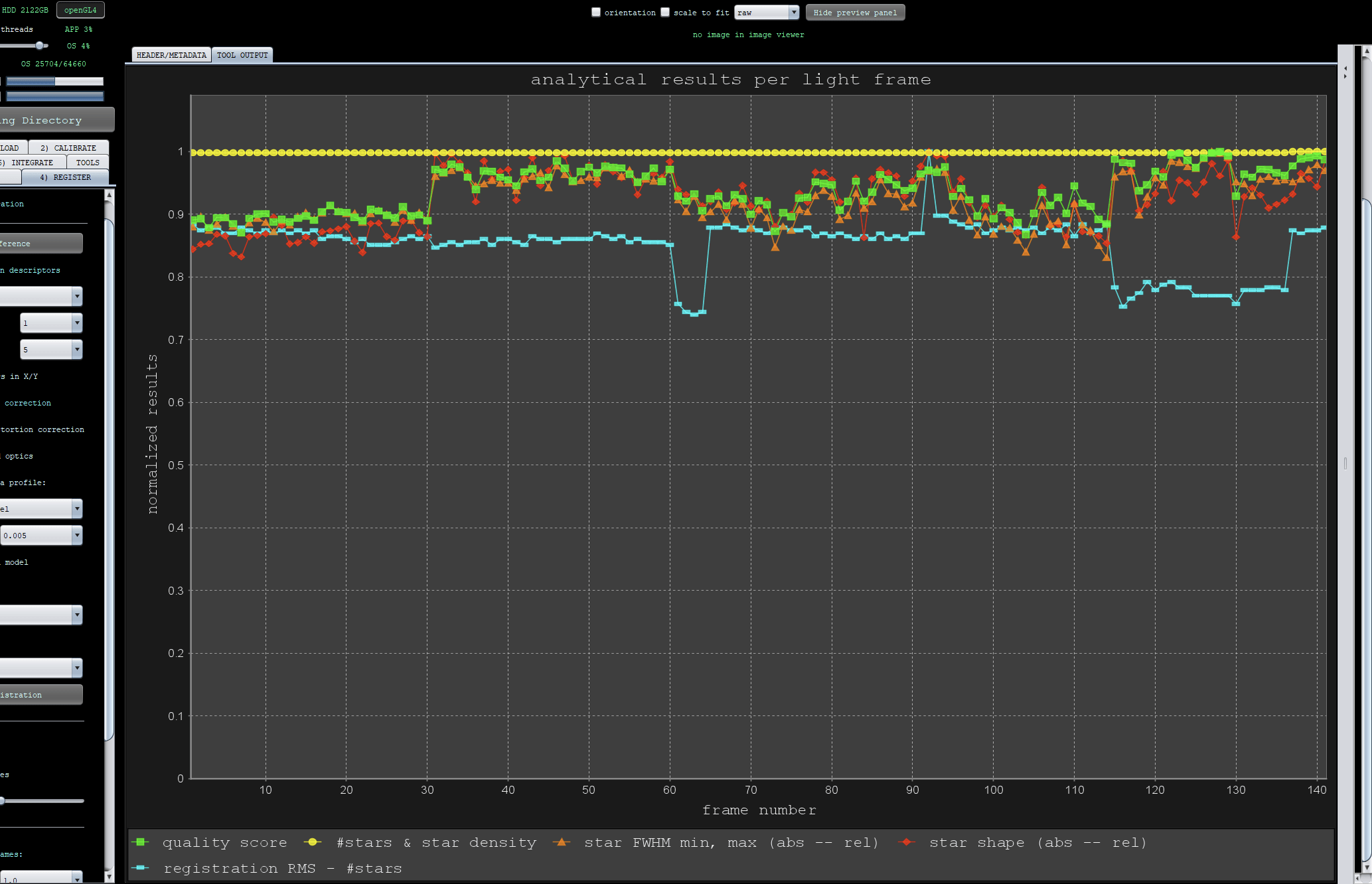This screenshot has width=1372, height=884.
Task: Click the cyan registration RMS legend marker
Action: click(140, 867)
